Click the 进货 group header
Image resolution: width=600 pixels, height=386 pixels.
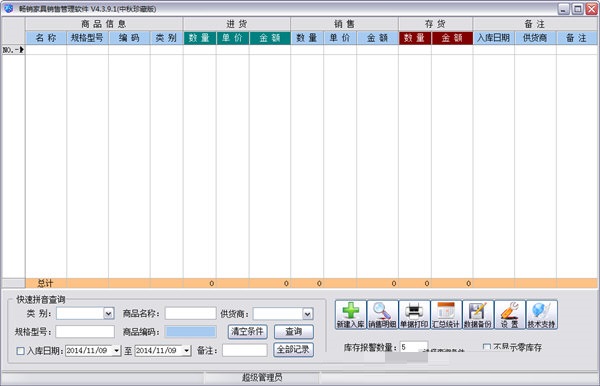[x=237, y=24]
